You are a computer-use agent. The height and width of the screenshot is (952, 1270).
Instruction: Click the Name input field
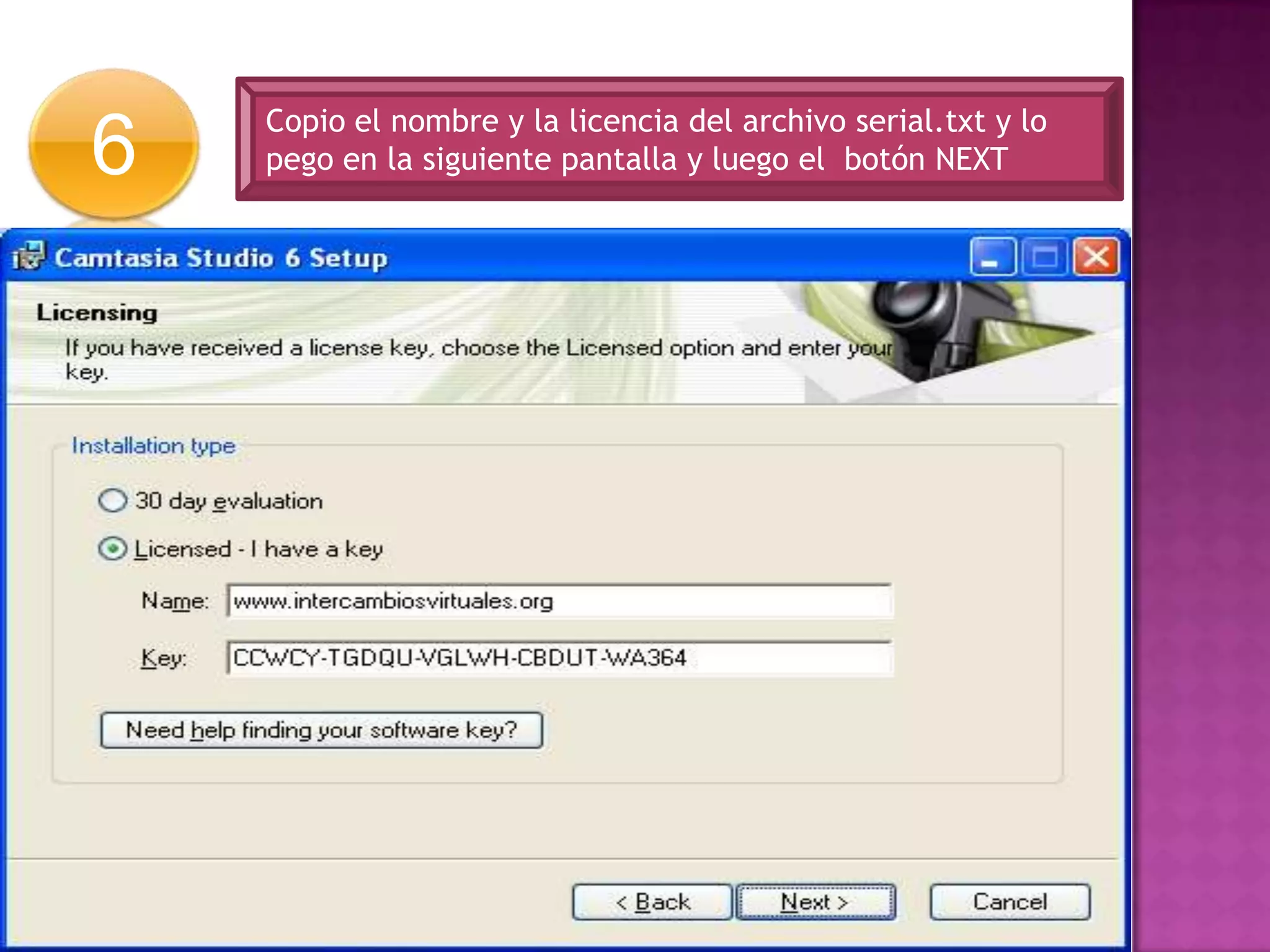559,601
